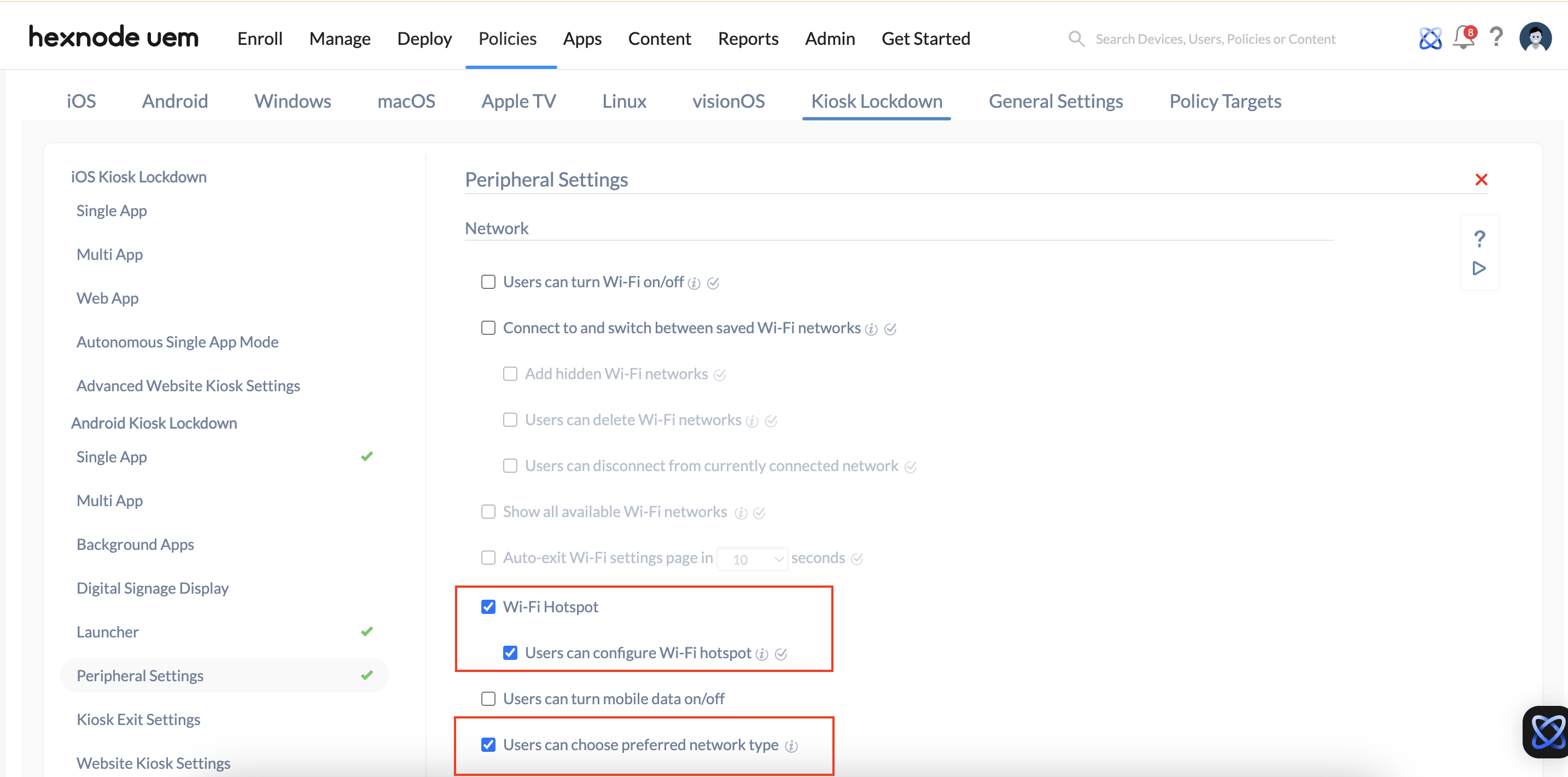Click check-circle icon beside saved Wi-Fi networks option
1568x777 pixels.
[890, 329]
